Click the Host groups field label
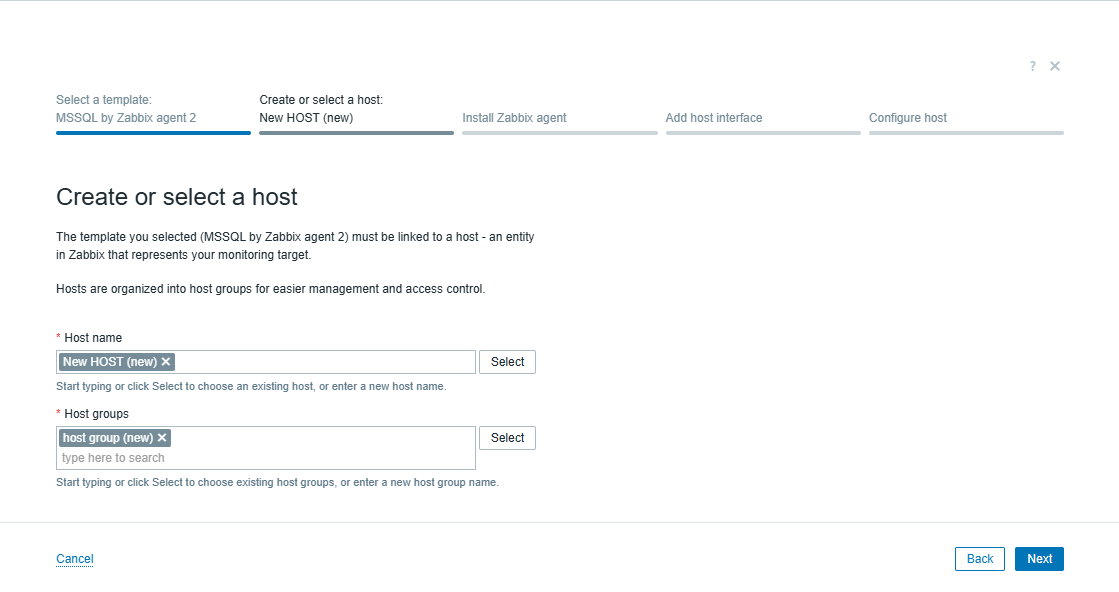This screenshot has height=592, width=1119. [96, 414]
